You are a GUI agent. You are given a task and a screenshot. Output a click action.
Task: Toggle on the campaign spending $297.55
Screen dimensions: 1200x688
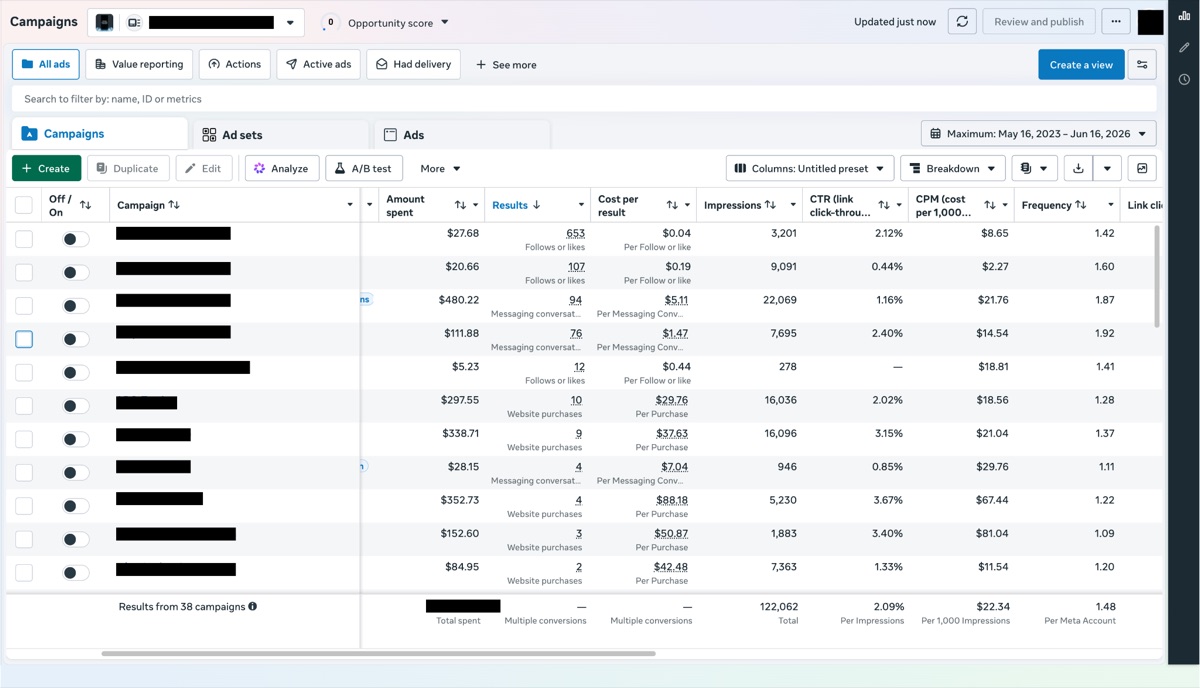[x=75, y=406]
